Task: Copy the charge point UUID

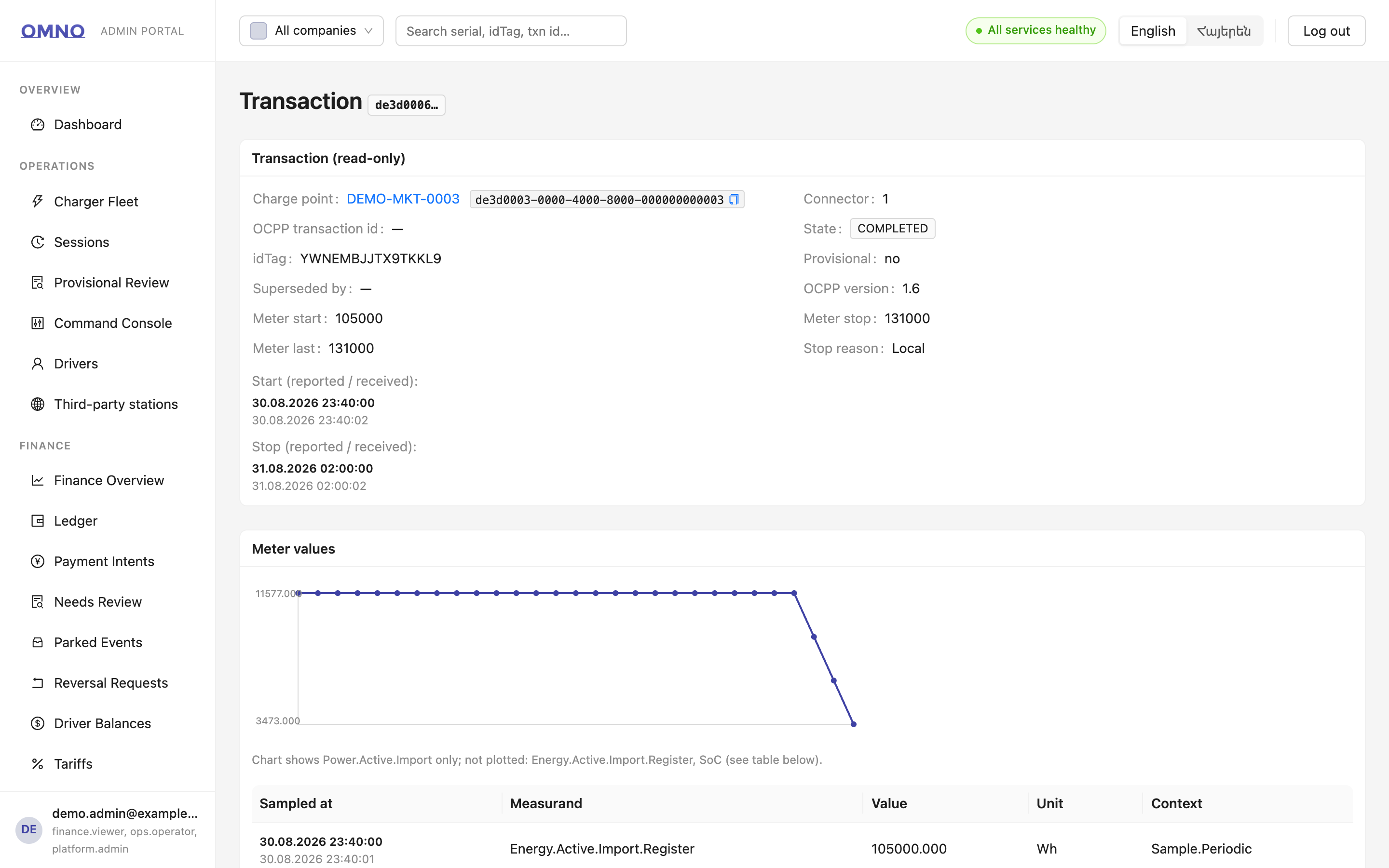Action: coord(734,199)
